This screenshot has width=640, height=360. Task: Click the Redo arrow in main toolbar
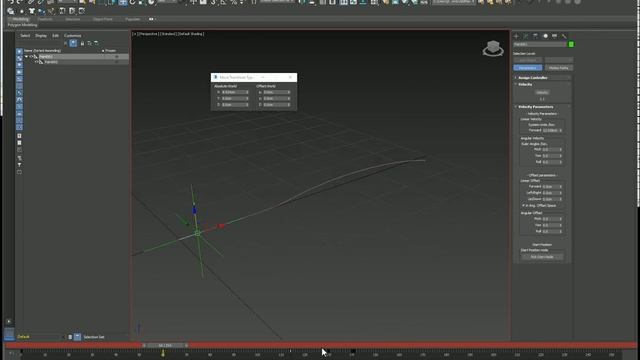click(x=20, y=2)
